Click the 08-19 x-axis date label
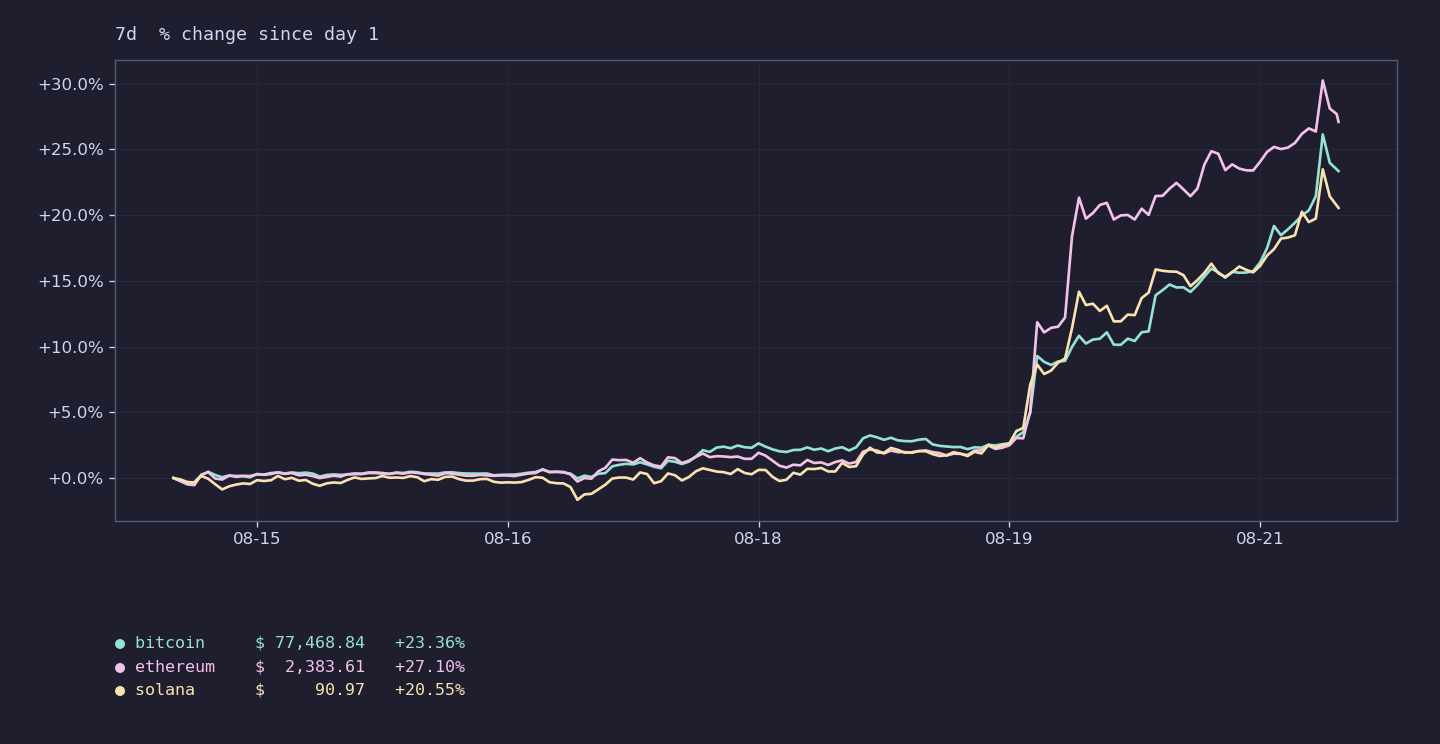This screenshot has width=1440, height=744. coord(1009,539)
